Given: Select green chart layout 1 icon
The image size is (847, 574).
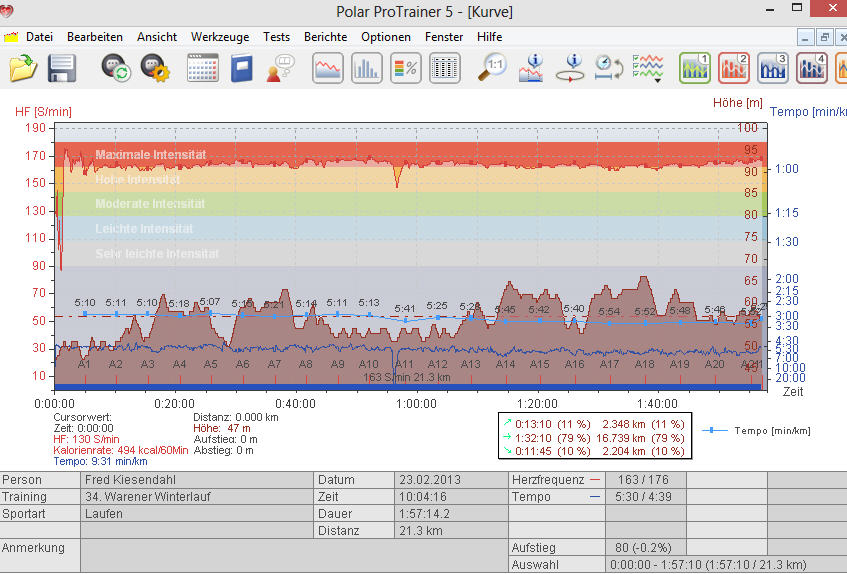Looking at the screenshot, I should coord(695,68).
